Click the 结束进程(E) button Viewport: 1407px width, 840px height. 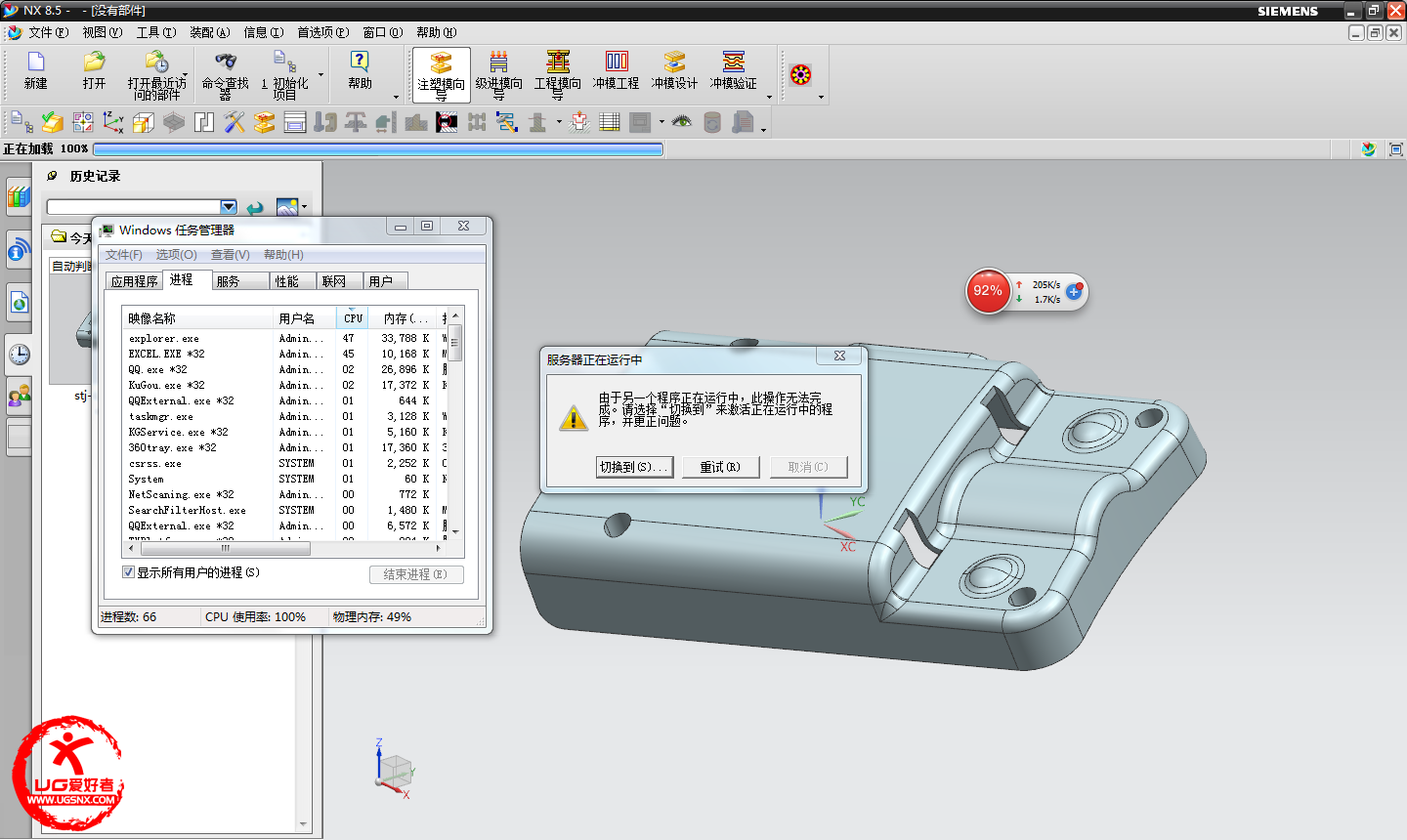pos(416,574)
